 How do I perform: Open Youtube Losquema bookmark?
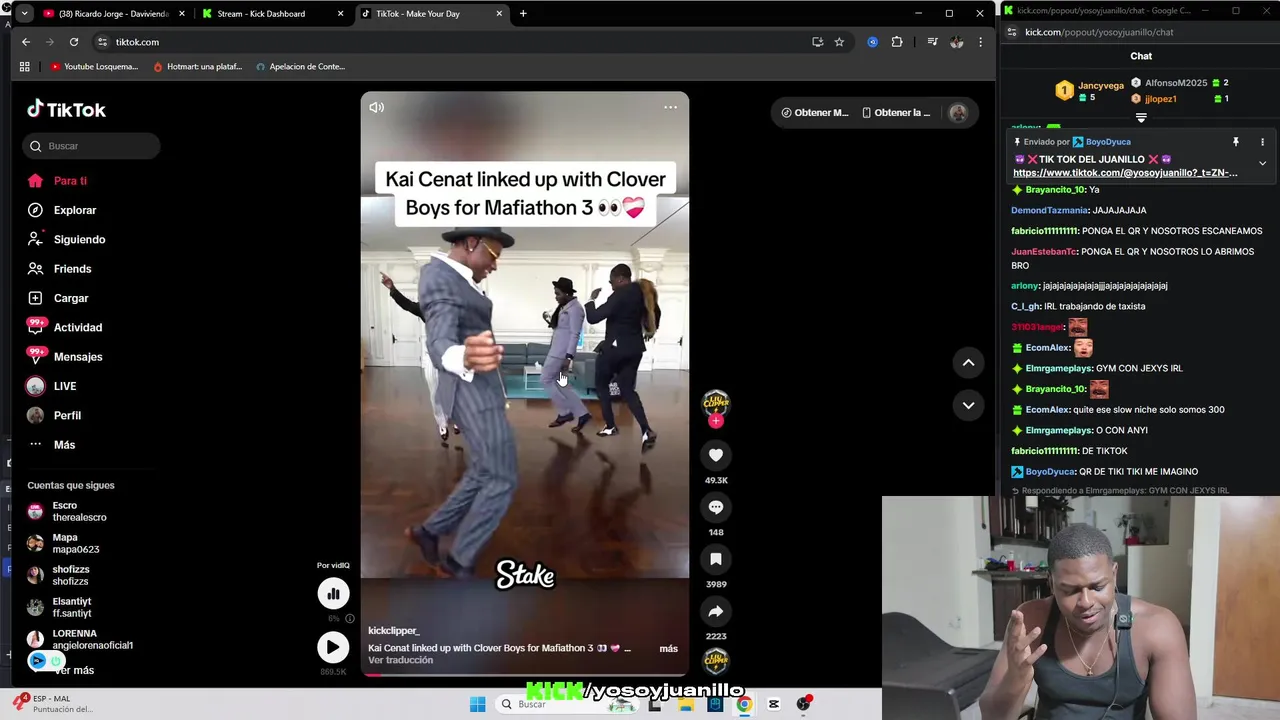pyautogui.click(x=93, y=67)
